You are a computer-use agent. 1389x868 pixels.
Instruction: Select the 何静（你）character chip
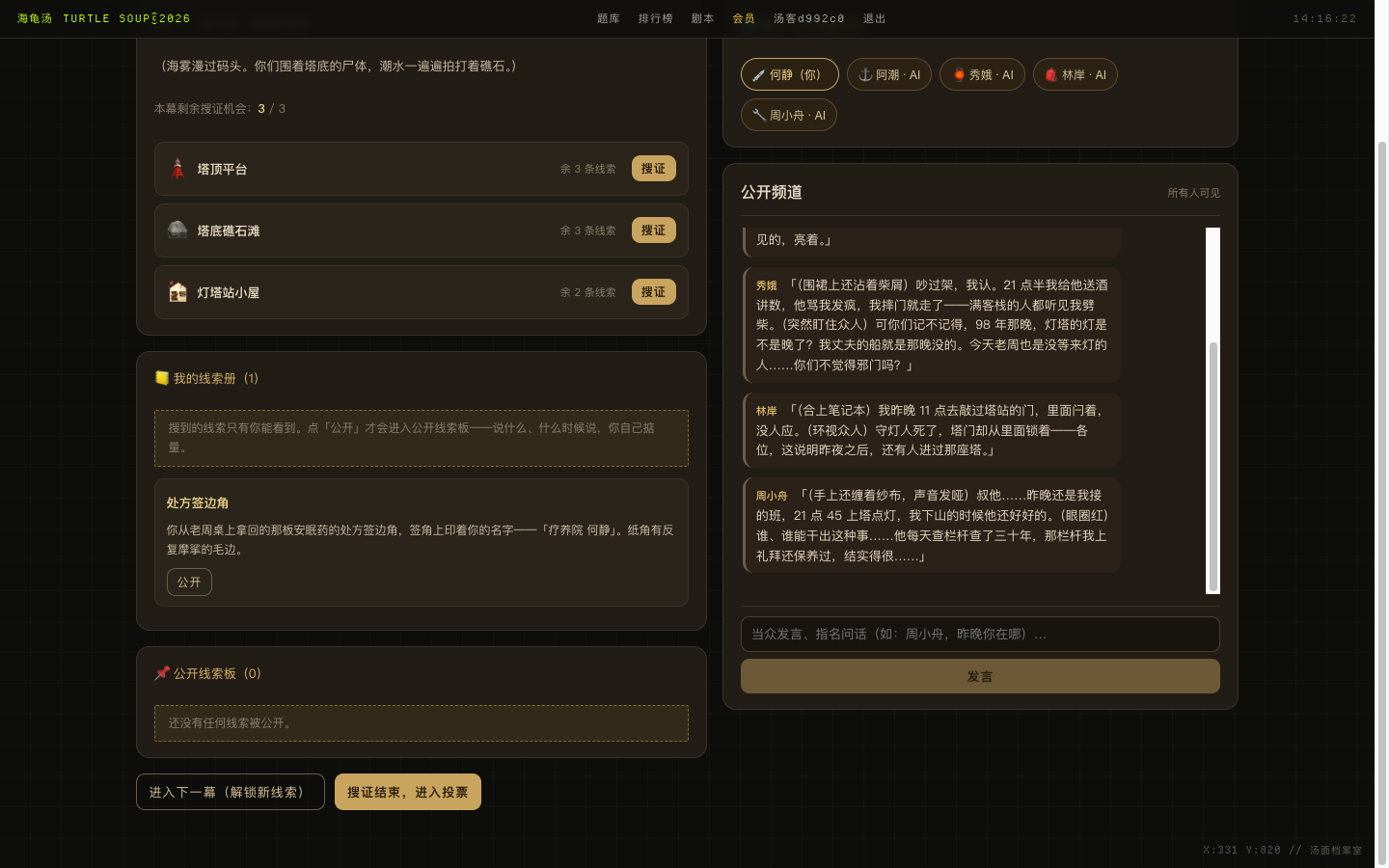tap(789, 75)
